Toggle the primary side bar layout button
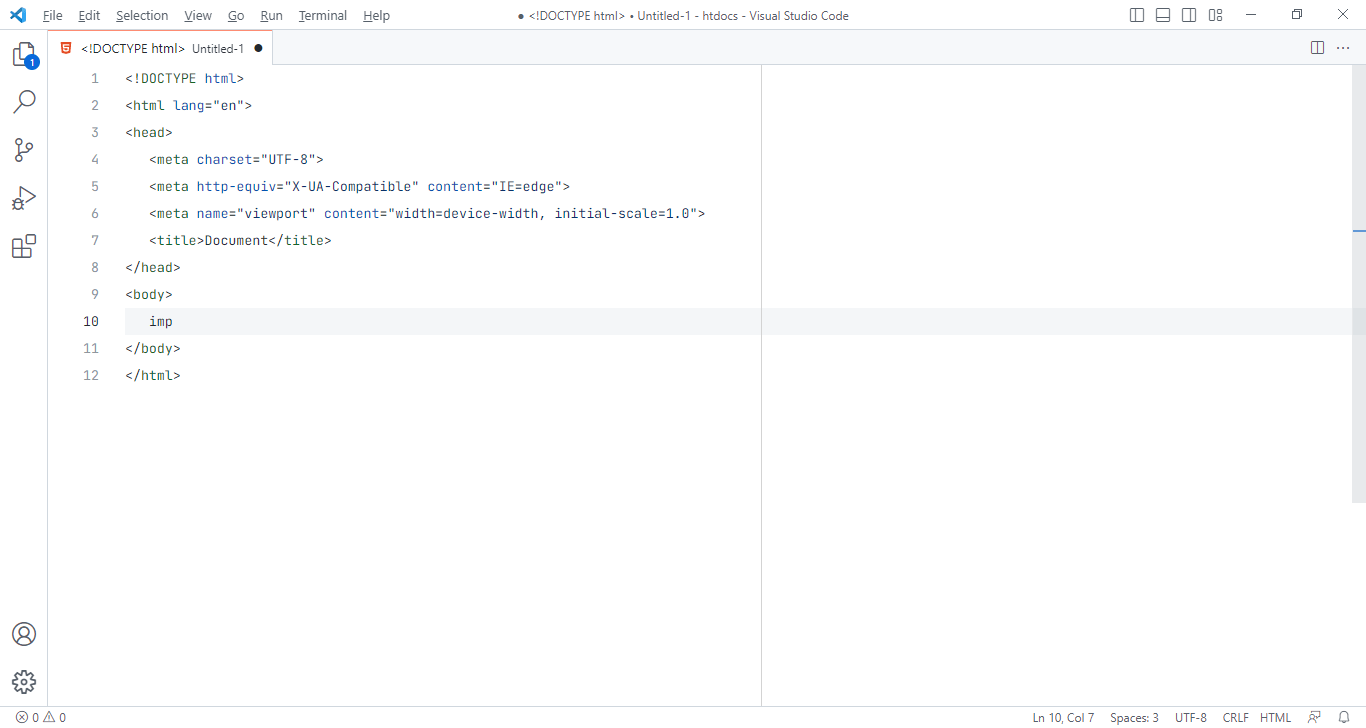The width and height of the screenshot is (1366, 728). click(1137, 15)
